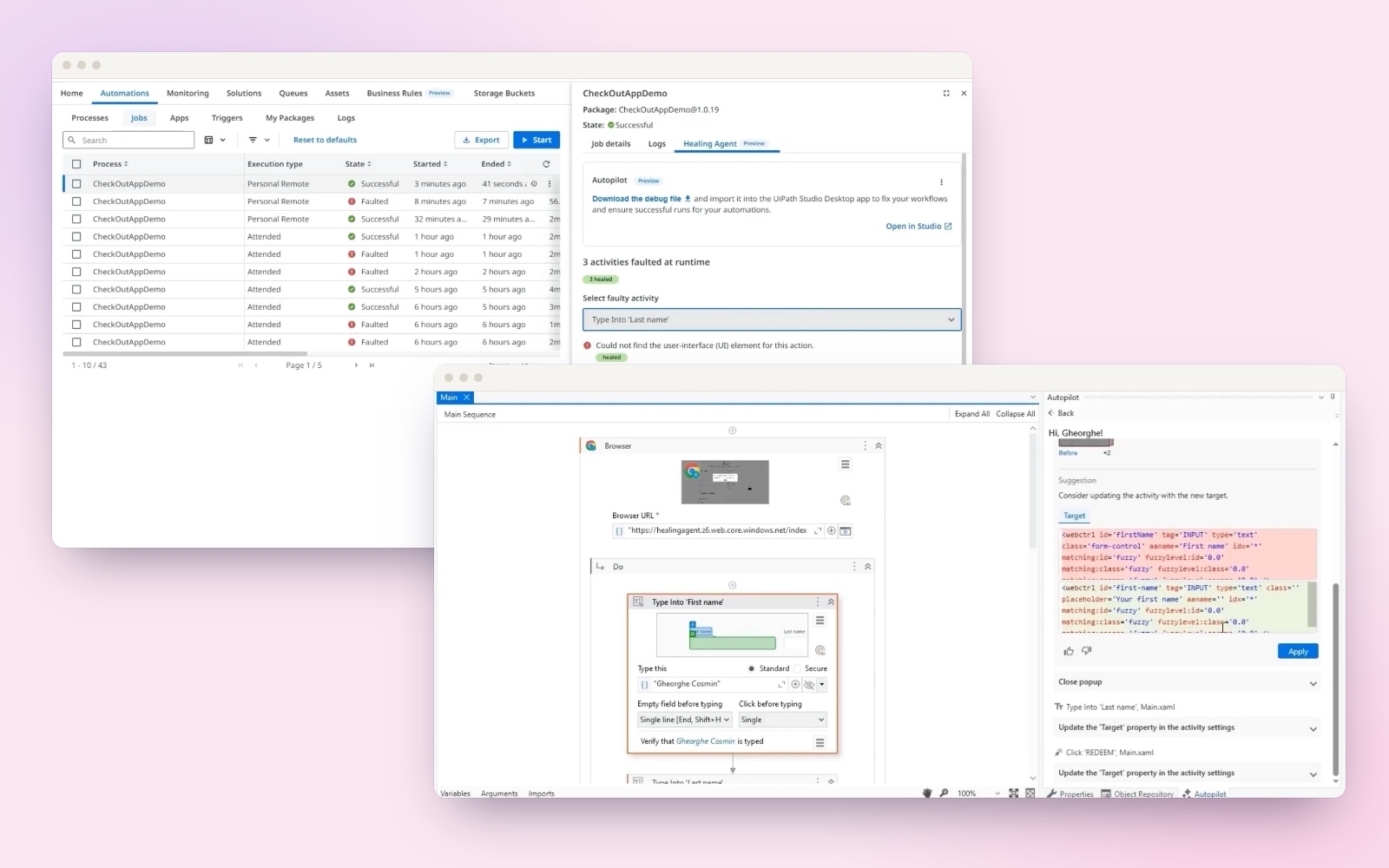This screenshot has height=868, width=1389.
Task: Click the Autopilot panel vertical scrollbar
Action: (1335, 679)
